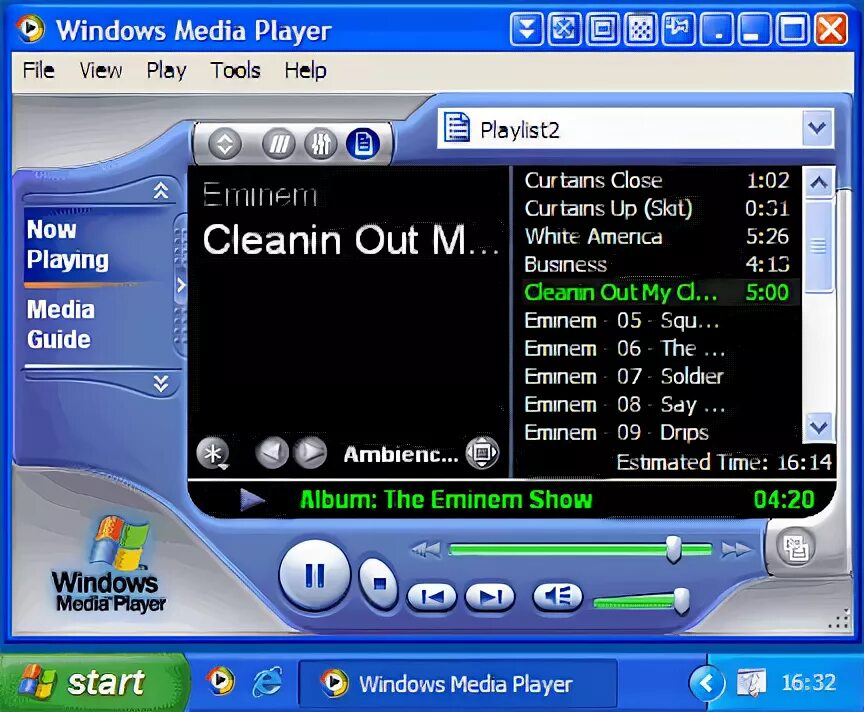The image size is (864, 712).
Task: Launch Internet Explorer from quick launch
Action: [268, 682]
